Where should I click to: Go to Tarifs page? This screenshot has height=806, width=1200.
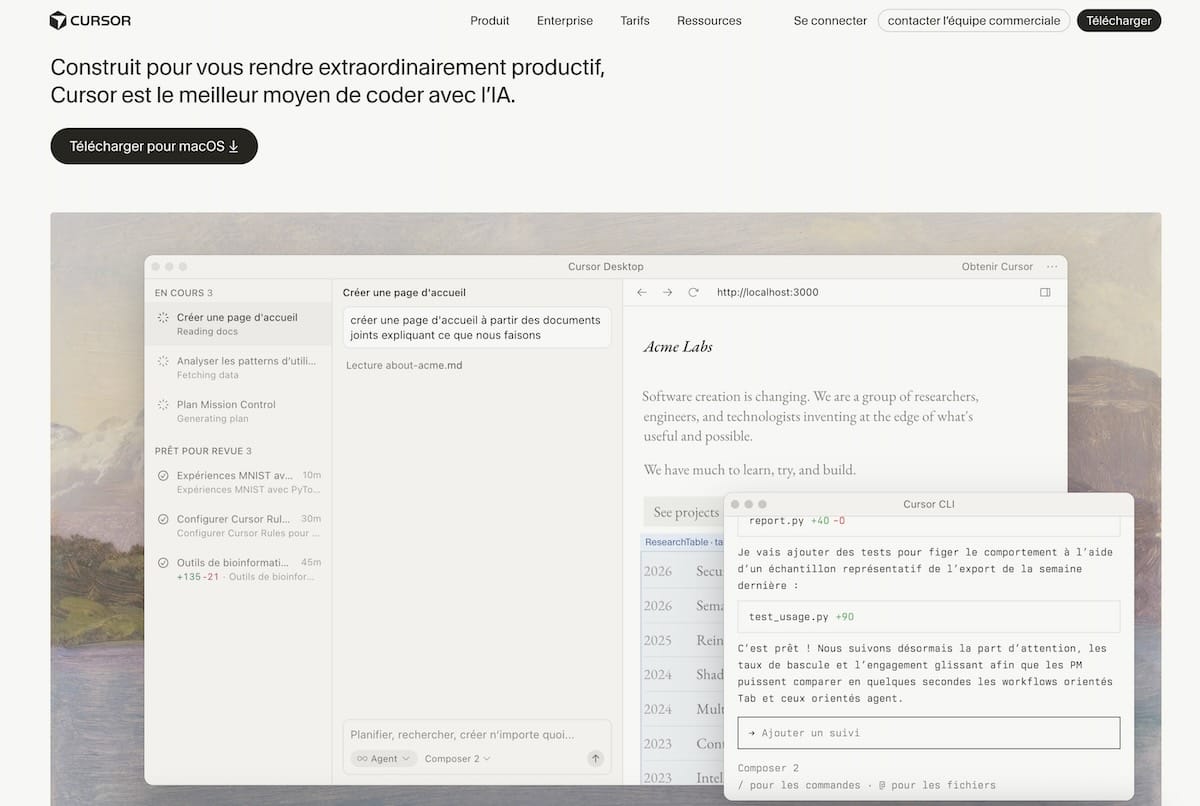(635, 20)
